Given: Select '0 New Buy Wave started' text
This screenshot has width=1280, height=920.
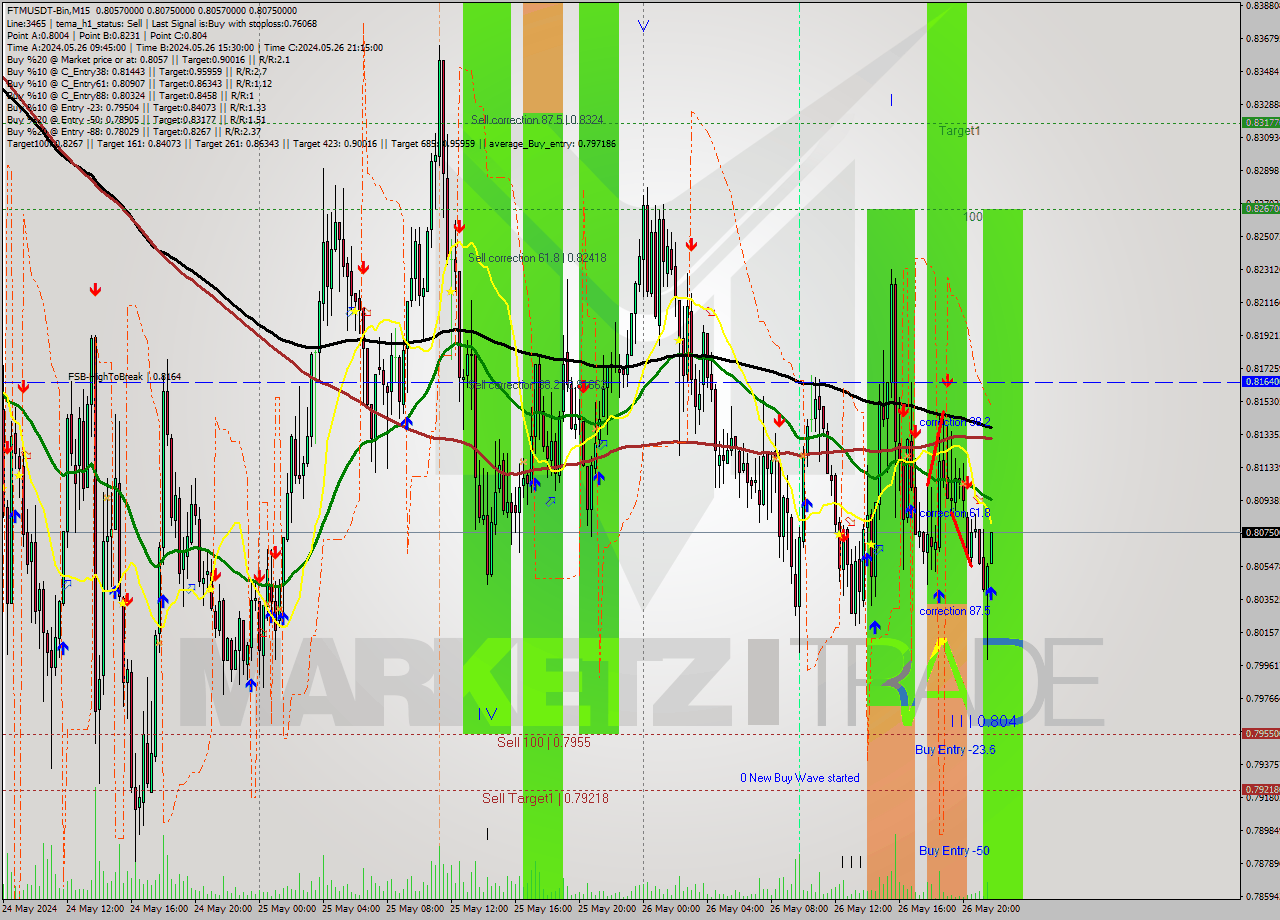Looking at the screenshot, I should (799, 778).
